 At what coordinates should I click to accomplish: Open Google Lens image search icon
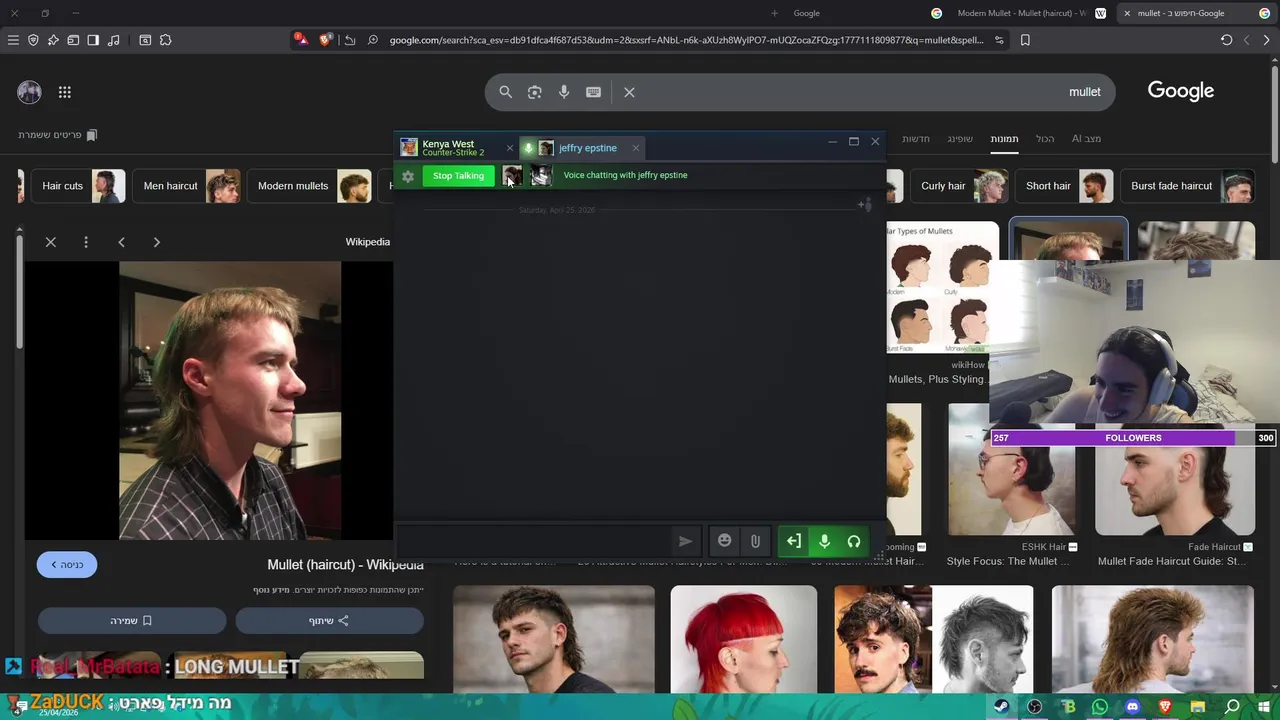click(x=535, y=92)
